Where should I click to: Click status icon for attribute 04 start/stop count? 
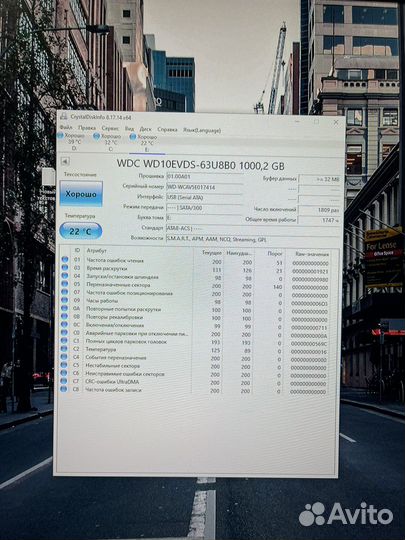coord(64,276)
